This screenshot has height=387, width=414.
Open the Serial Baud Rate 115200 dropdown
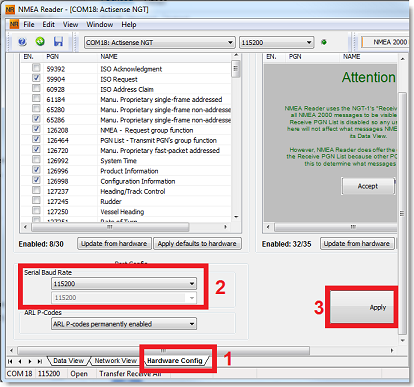[124, 284]
